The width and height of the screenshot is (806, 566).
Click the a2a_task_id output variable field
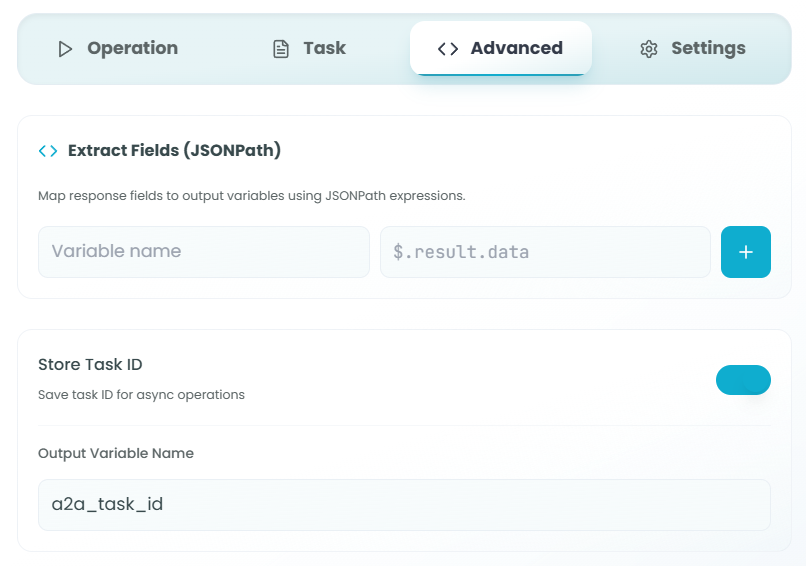pos(404,504)
